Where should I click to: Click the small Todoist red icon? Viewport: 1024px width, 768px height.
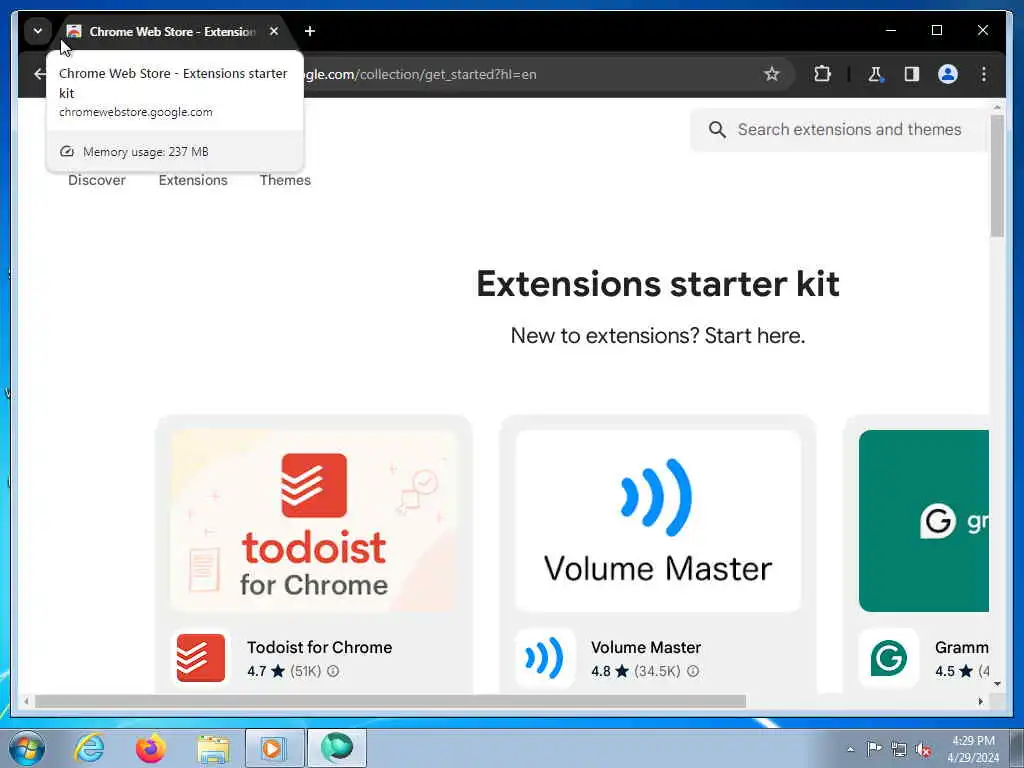200,658
